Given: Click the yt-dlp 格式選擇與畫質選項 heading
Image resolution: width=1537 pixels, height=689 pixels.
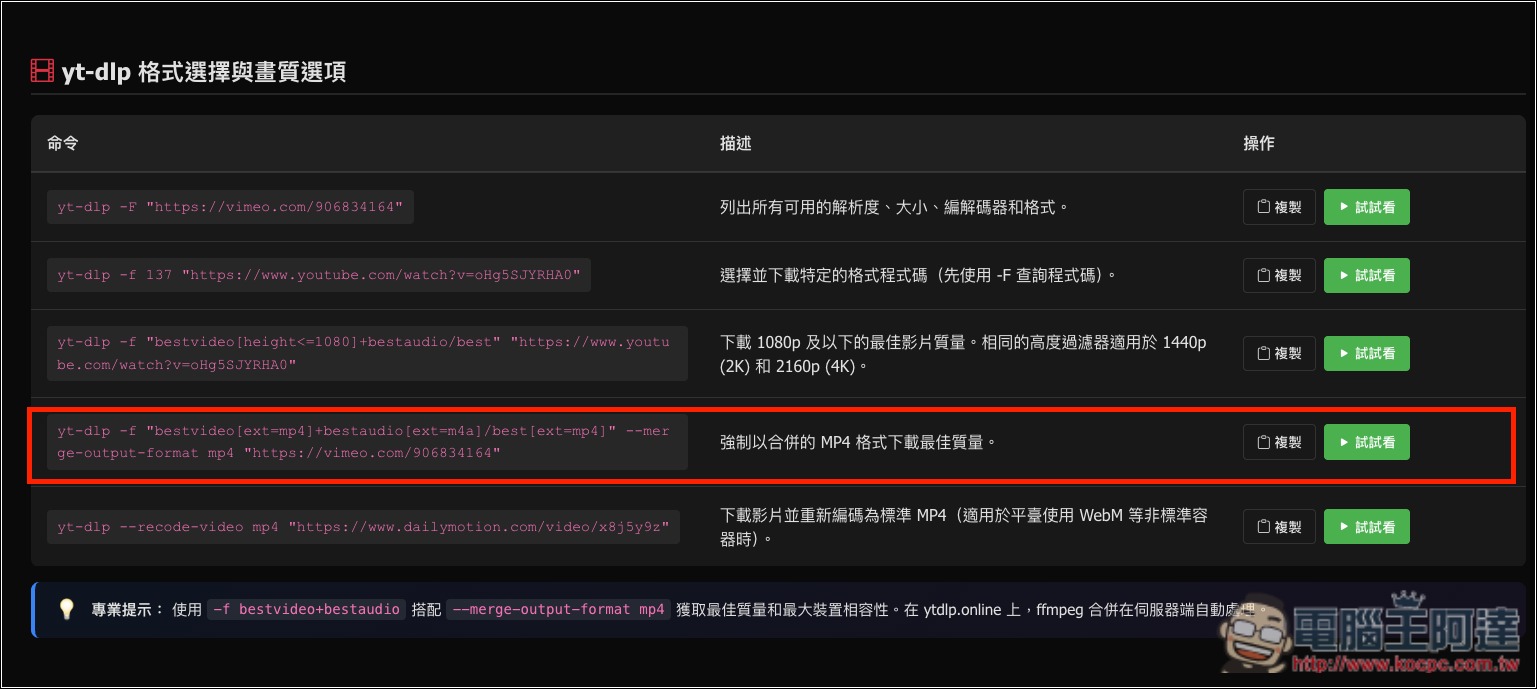Looking at the screenshot, I should click(x=204, y=72).
